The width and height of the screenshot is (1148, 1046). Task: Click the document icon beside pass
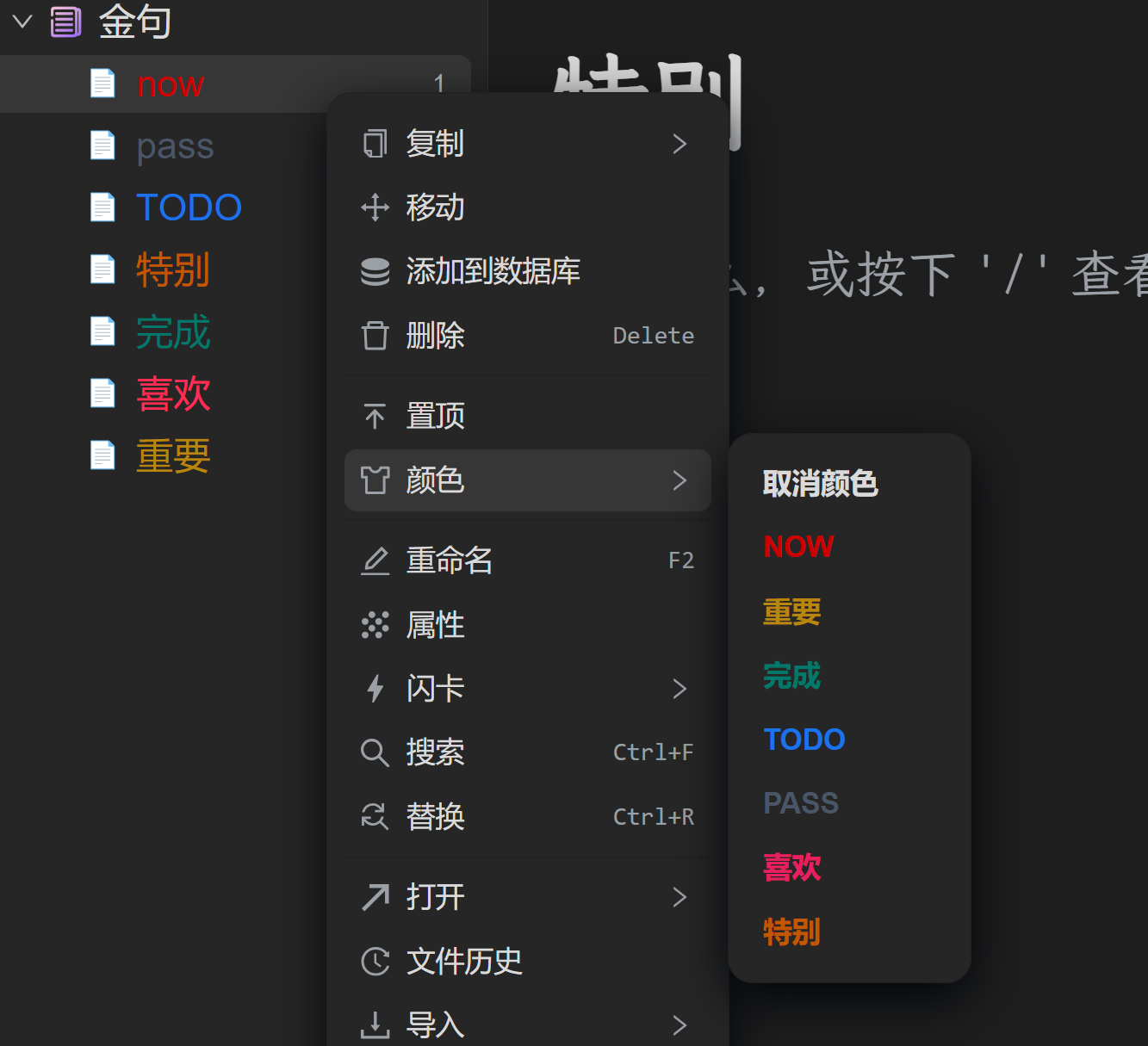(x=102, y=145)
